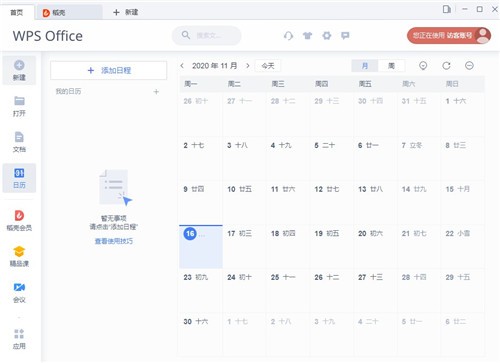This screenshot has width=500, height=363.
Task: Select 1 十六 Sunday cell
Action: [x=462, y=114]
